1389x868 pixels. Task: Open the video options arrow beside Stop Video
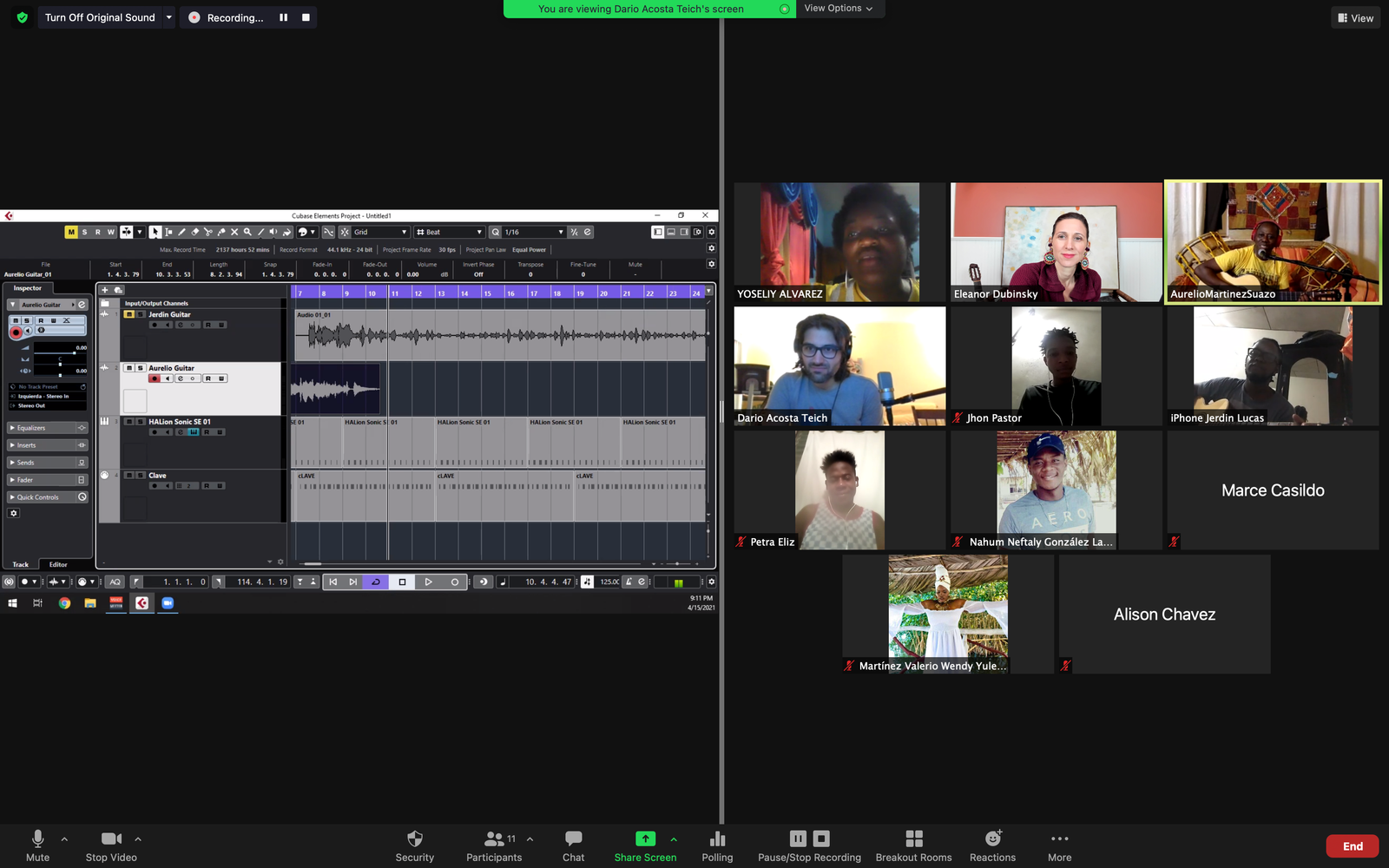point(138,838)
